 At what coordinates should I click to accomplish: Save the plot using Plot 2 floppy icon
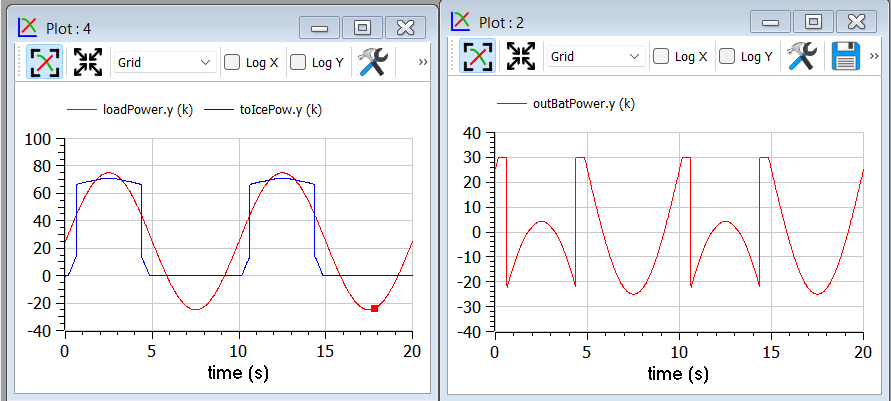846,56
